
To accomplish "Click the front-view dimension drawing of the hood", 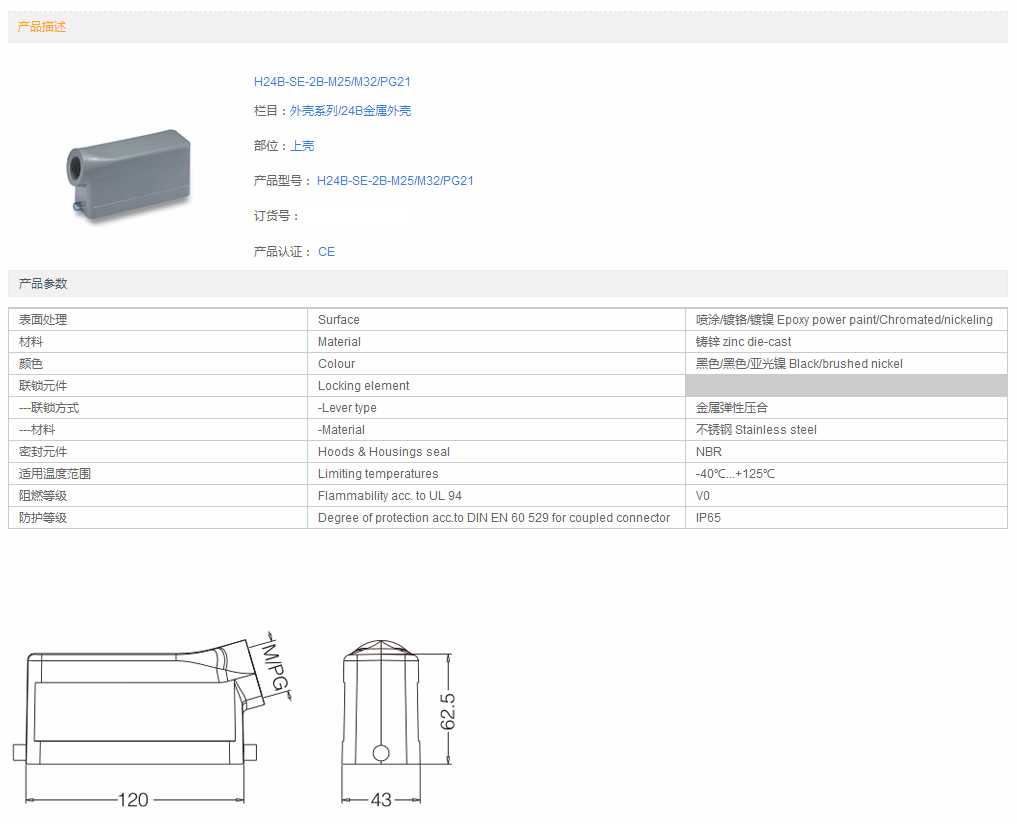I will pos(381,710).
